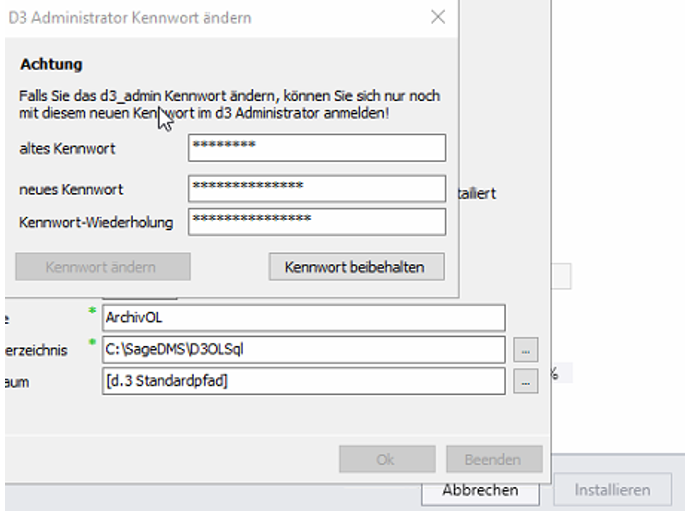Click the altes Kennwort label
The width and height of the screenshot is (685, 511).
tap(66, 149)
